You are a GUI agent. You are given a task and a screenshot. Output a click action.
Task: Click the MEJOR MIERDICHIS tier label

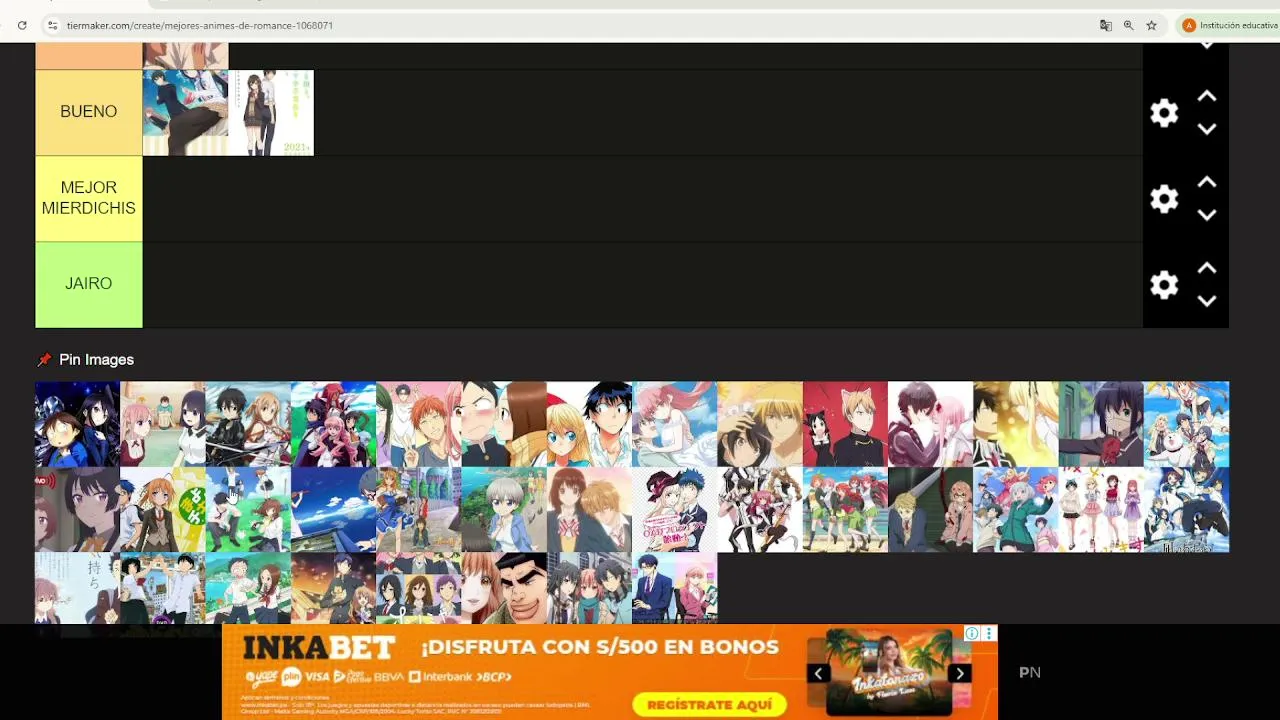[89, 198]
